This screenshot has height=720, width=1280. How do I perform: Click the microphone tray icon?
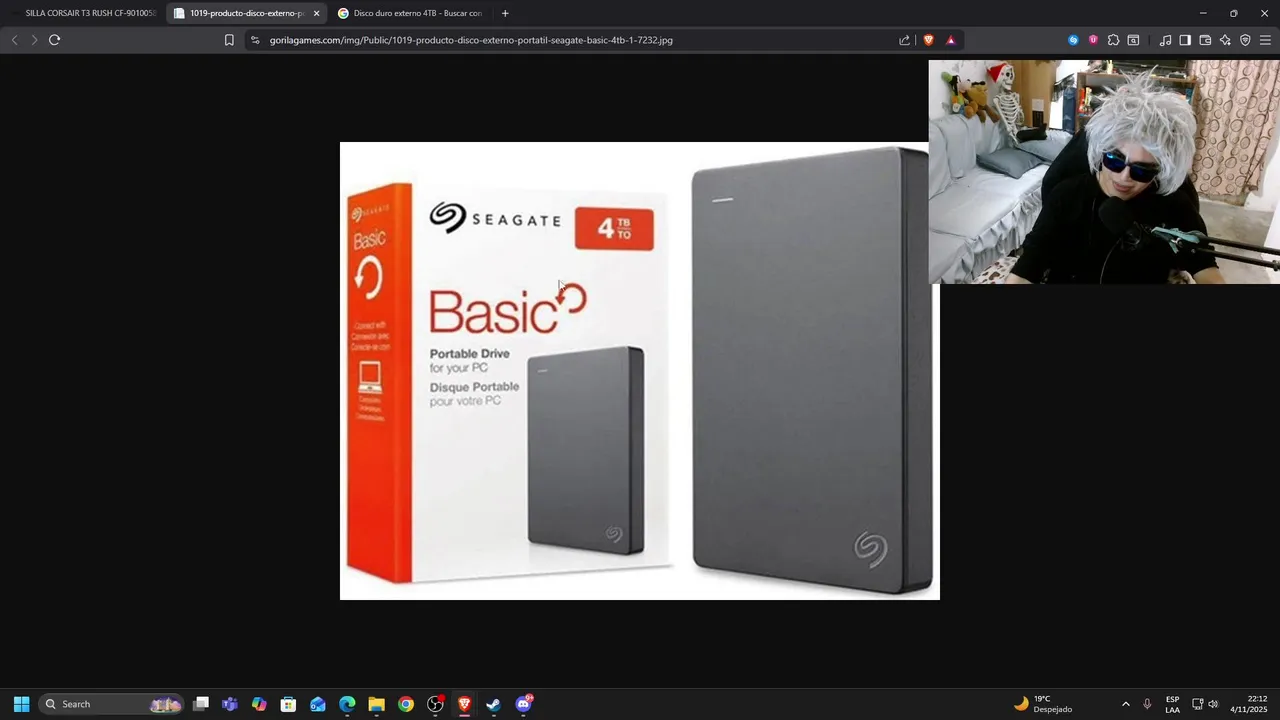[1147, 704]
